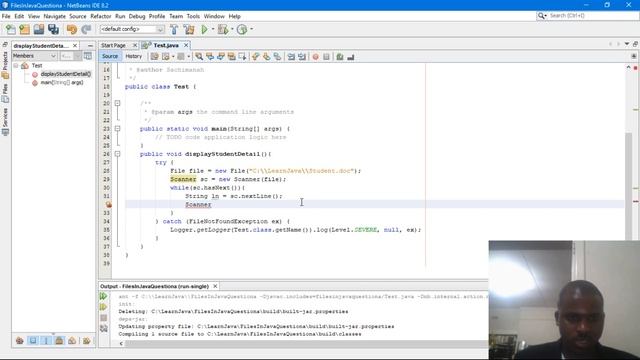Image resolution: width=640 pixels, height=360 pixels.
Task: Collapse displayStudentDetail fold at line 26
Action: [118, 154]
